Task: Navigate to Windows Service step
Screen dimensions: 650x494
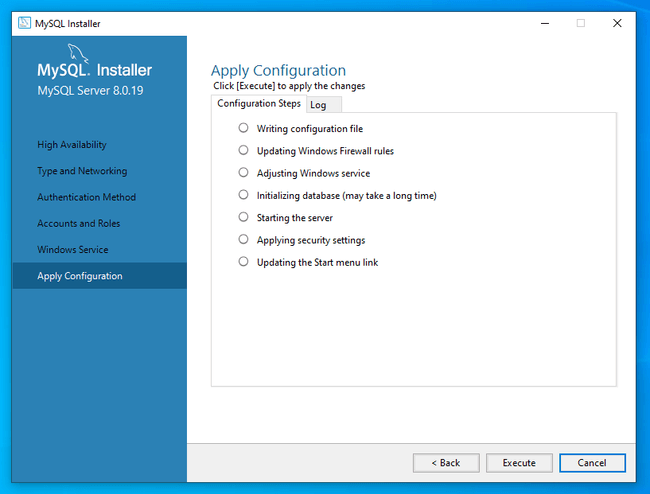Action: 73,250
